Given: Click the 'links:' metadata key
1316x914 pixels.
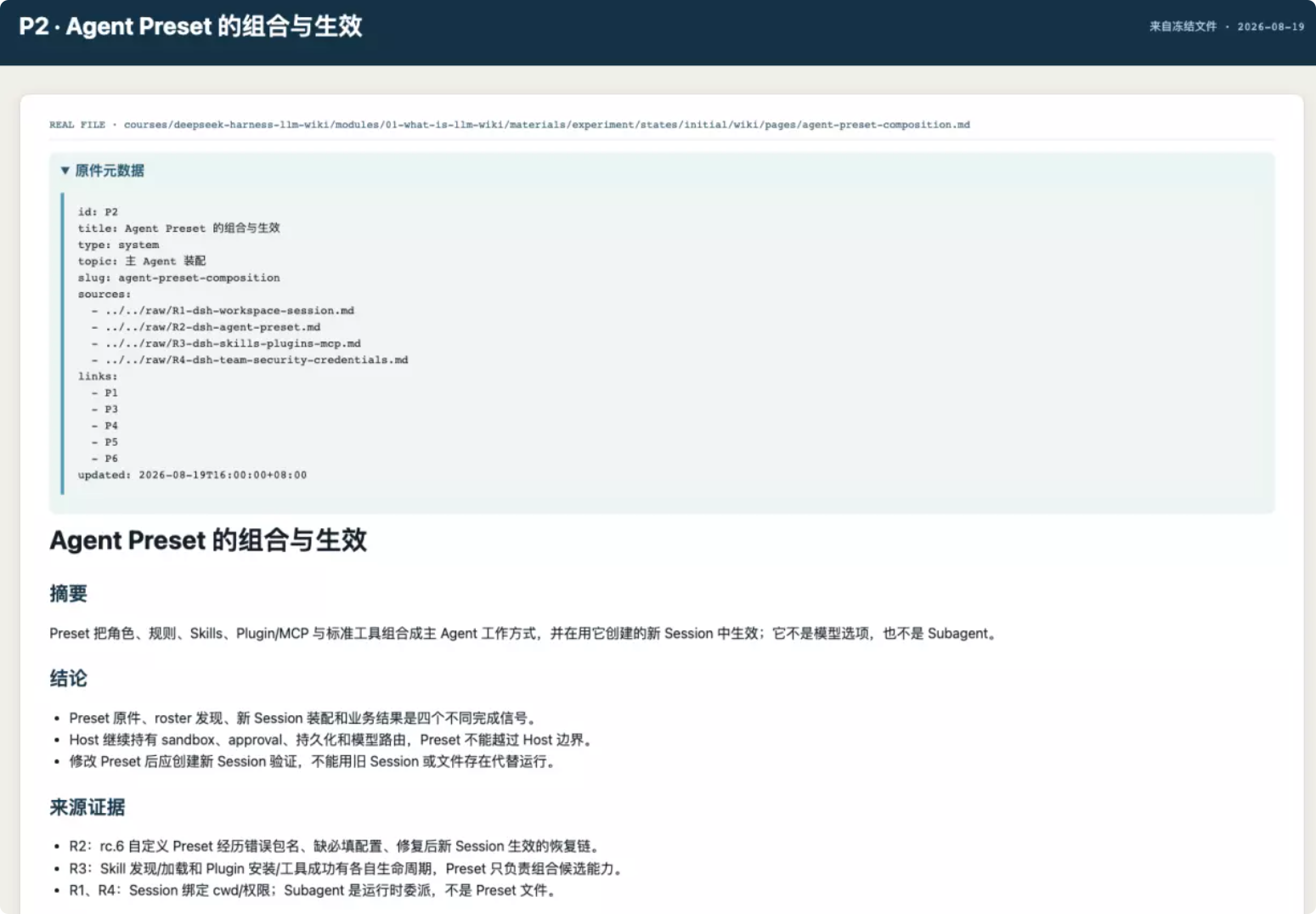Looking at the screenshot, I should coord(98,376).
